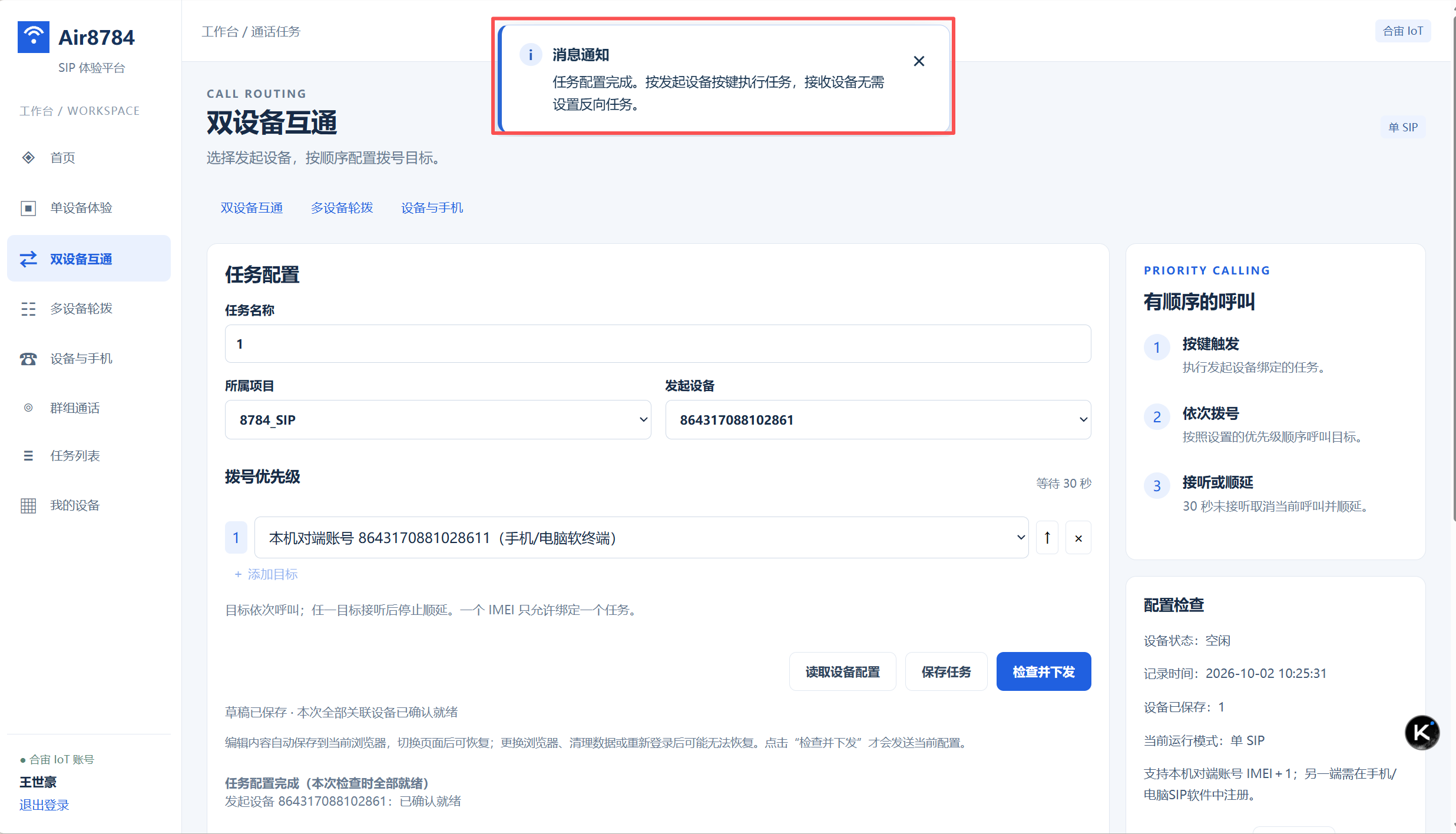
Task: Click the 接听或顺延 step 3 heading
Action: (1217, 482)
